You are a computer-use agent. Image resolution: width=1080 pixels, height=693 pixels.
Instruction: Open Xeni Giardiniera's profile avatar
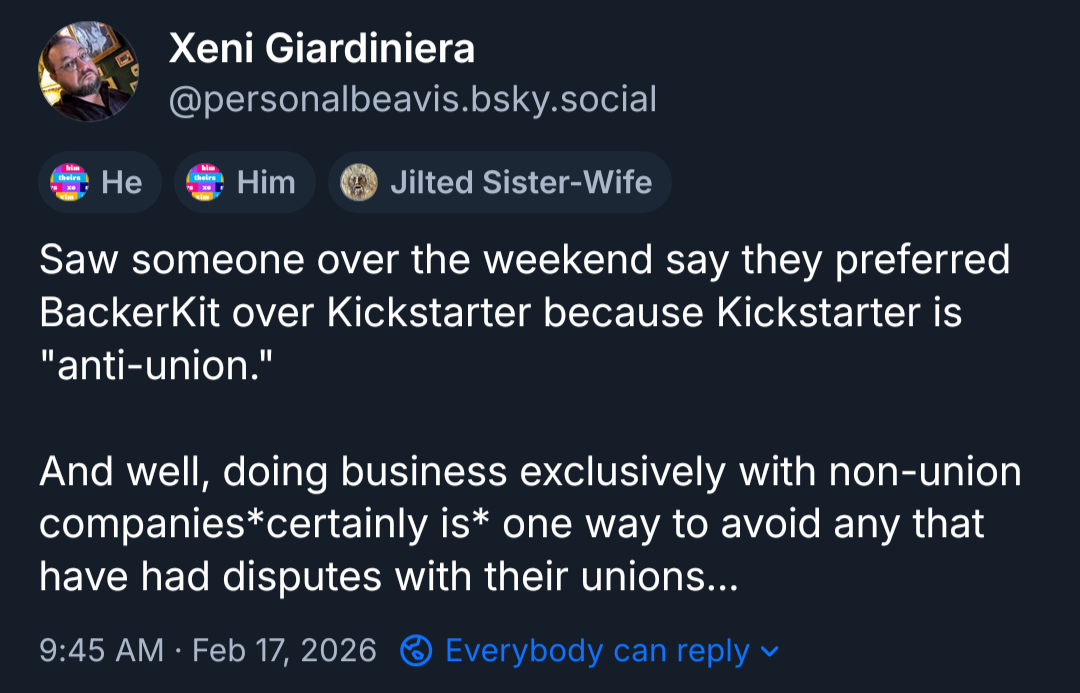(x=88, y=72)
